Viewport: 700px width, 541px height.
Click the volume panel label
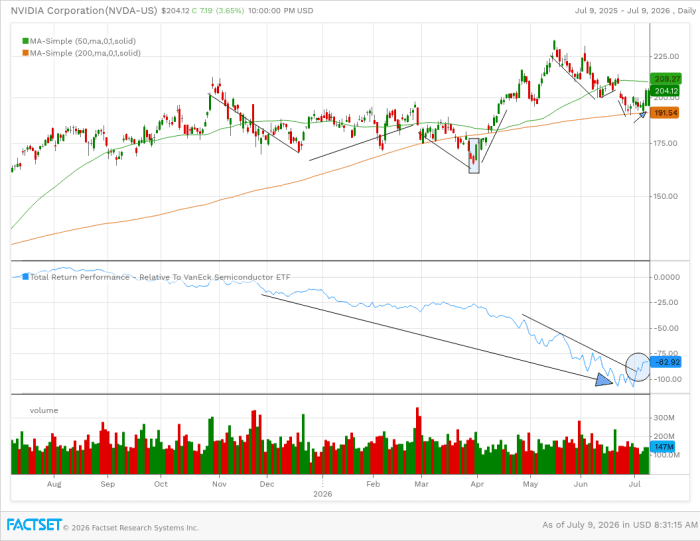[x=44, y=410]
